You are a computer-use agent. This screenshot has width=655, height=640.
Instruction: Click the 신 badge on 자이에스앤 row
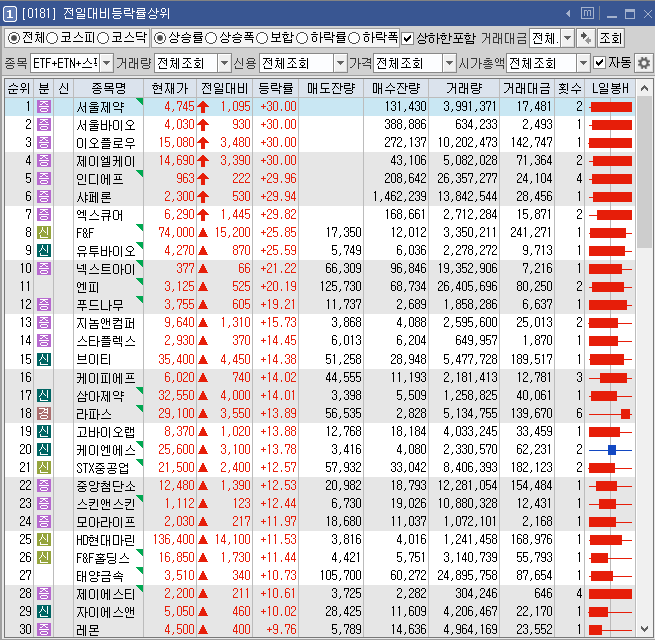pos(44,611)
